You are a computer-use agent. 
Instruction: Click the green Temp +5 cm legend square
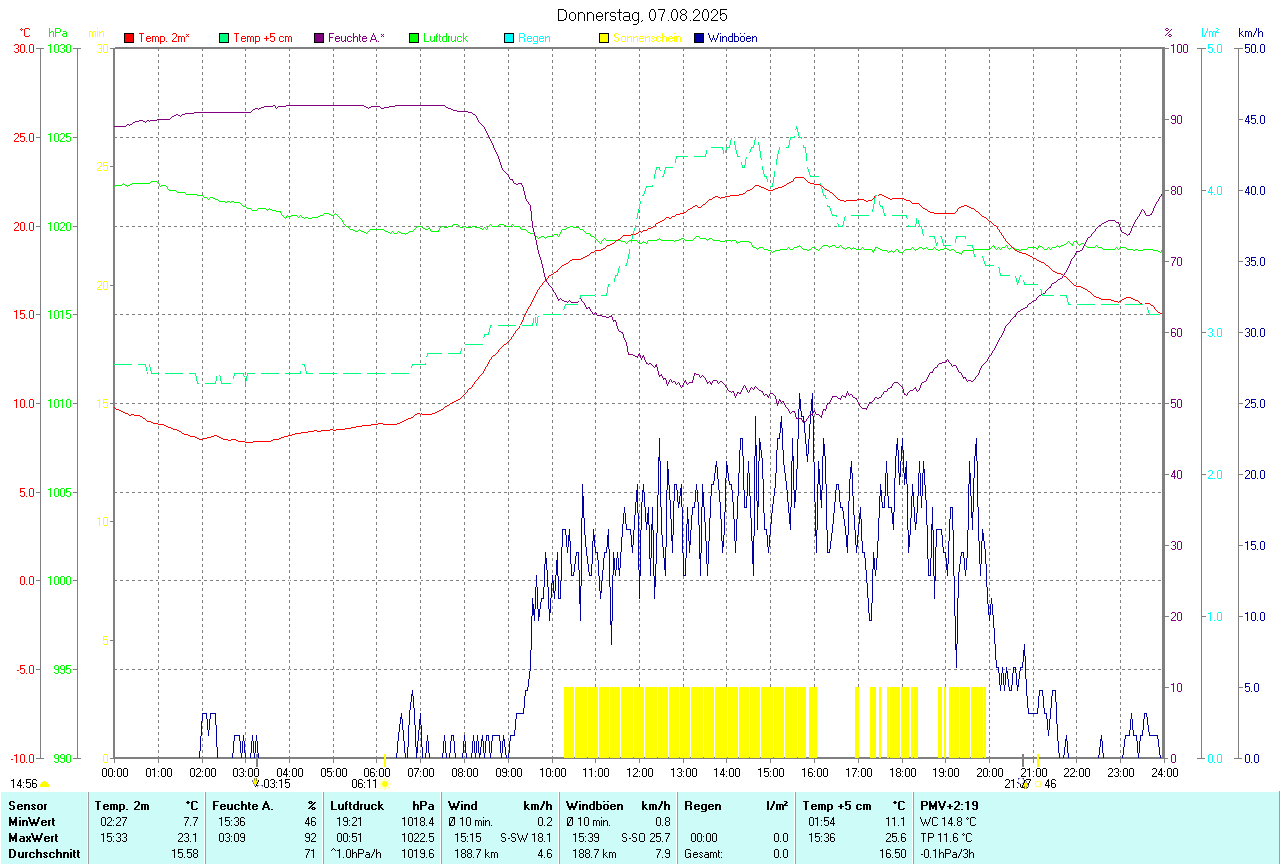point(224,38)
